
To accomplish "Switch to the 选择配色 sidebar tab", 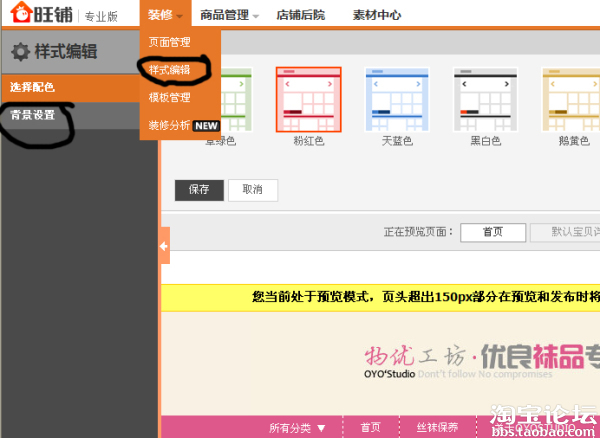I will pos(70,88).
